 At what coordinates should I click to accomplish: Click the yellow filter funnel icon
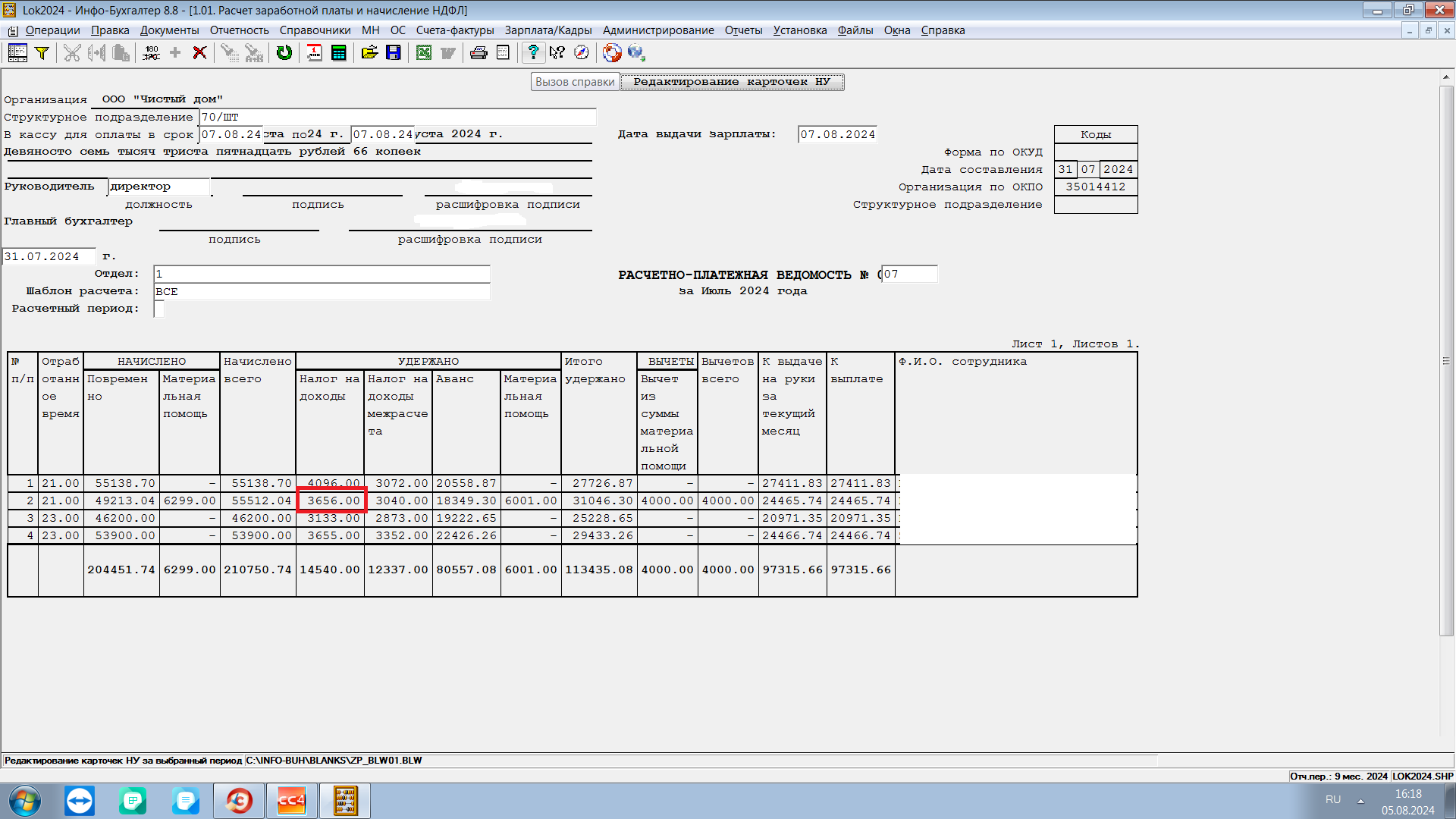tap(42, 52)
